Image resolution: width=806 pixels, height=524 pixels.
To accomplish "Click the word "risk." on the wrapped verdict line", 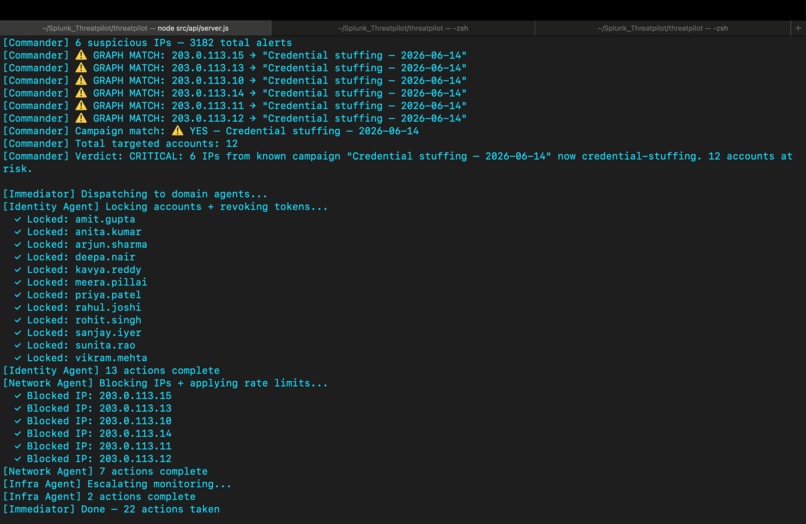I will click(17, 169).
